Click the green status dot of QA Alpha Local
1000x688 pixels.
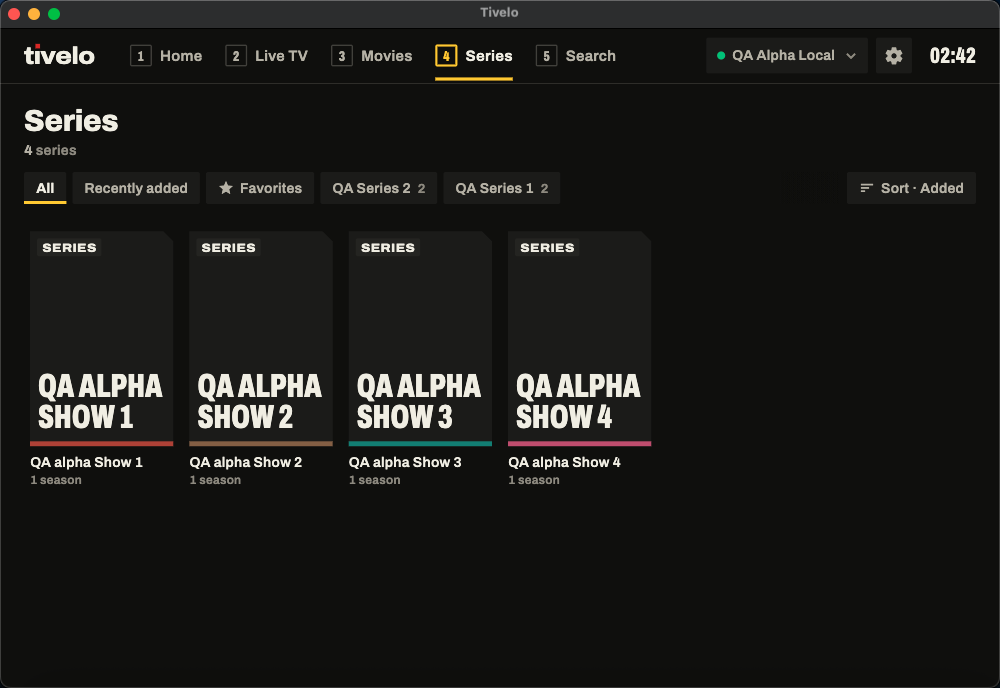coord(721,55)
